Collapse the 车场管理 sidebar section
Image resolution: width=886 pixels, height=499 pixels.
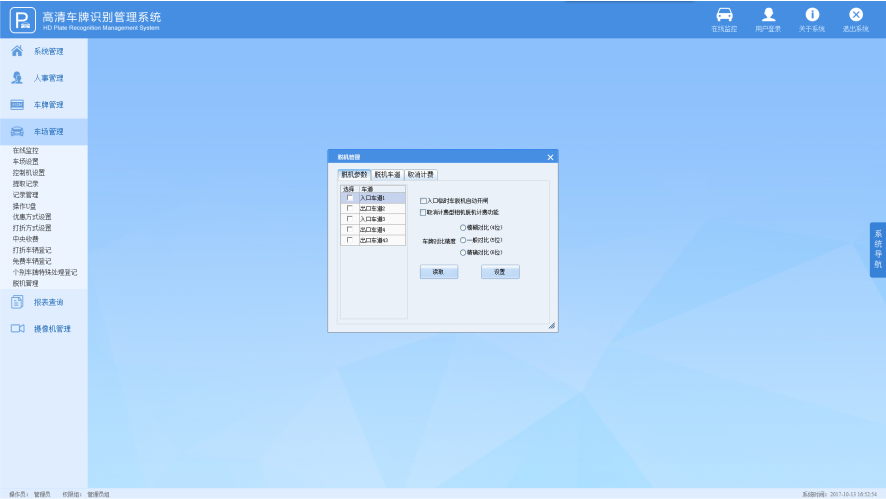(x=48, y=131)
